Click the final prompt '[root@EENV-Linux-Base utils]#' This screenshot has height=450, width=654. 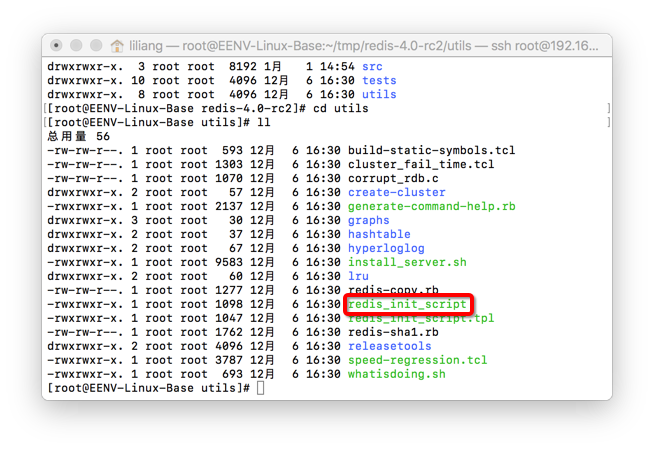(148, 388)
